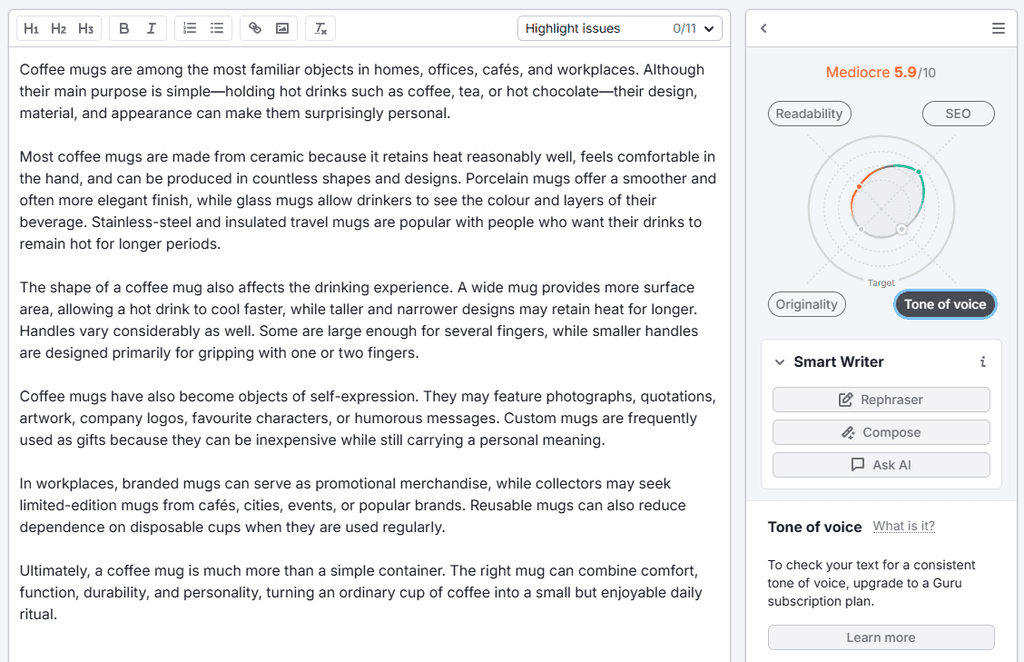Collapse the side panel with back arrow
The image size is (1024, 662).
pyautogui.click(x=763, y=29)
